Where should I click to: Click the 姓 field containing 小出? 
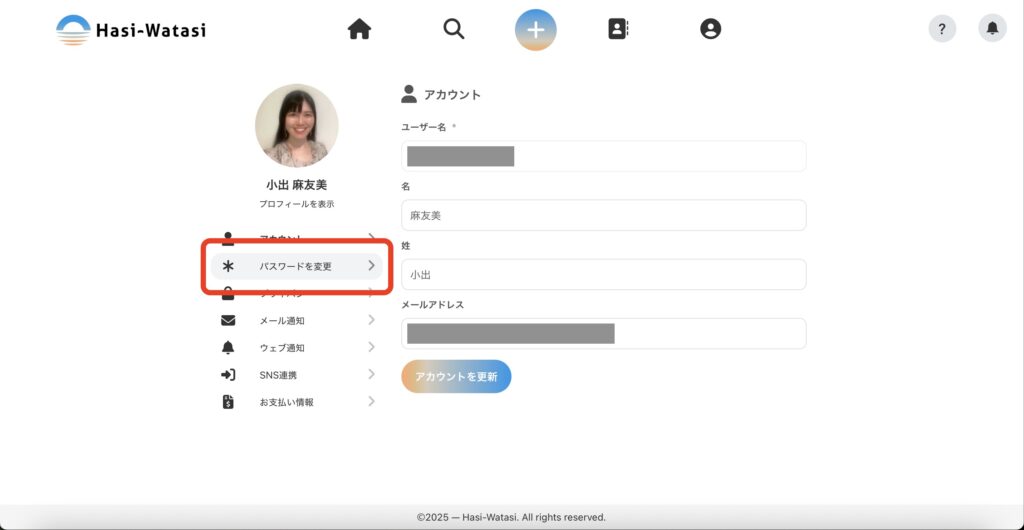tap(603, 274)
